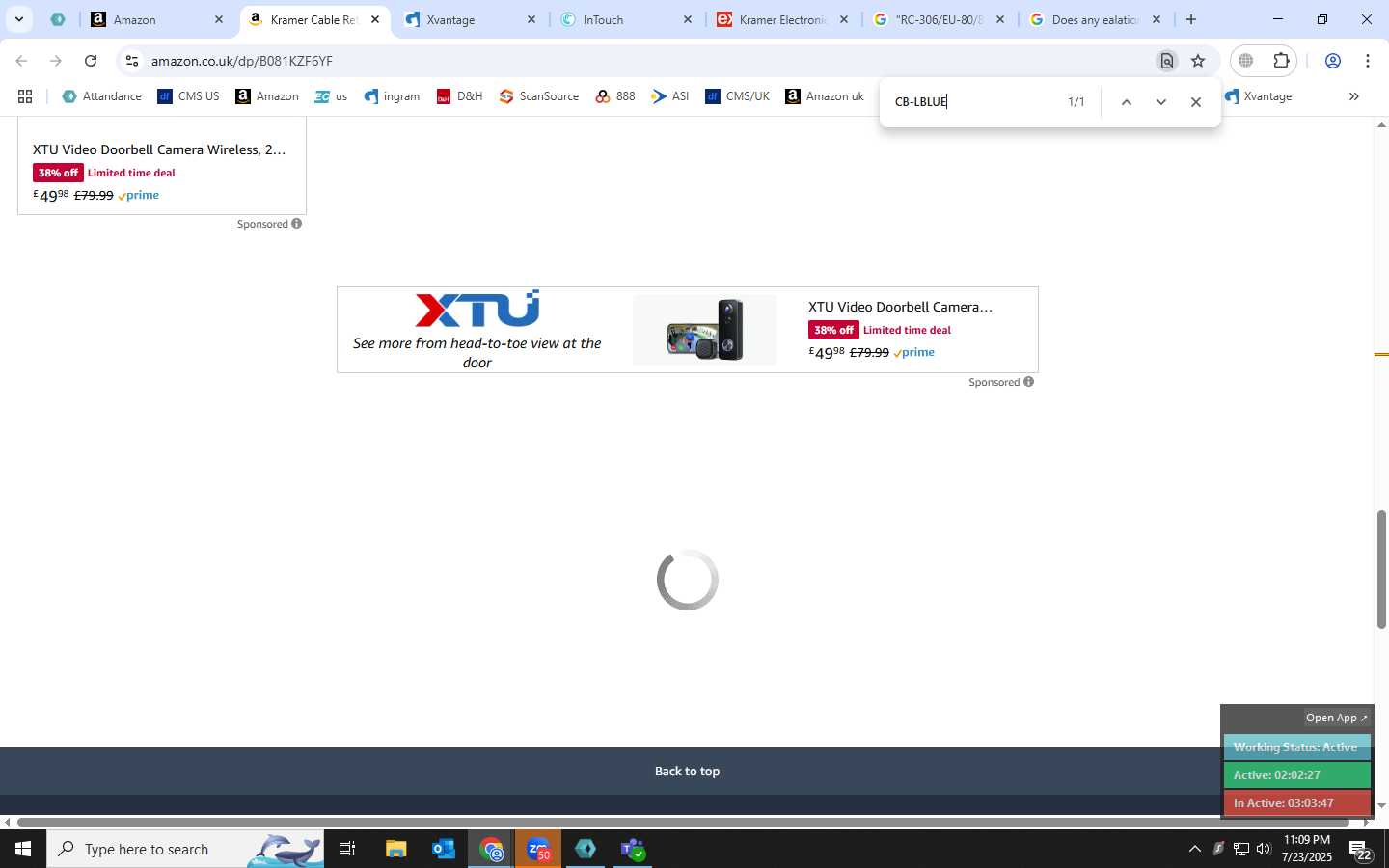The height and width of the screenshot is (868, 1389).
Task: Open Microsoft Teams from the taskbar
Action: (633, 849)
